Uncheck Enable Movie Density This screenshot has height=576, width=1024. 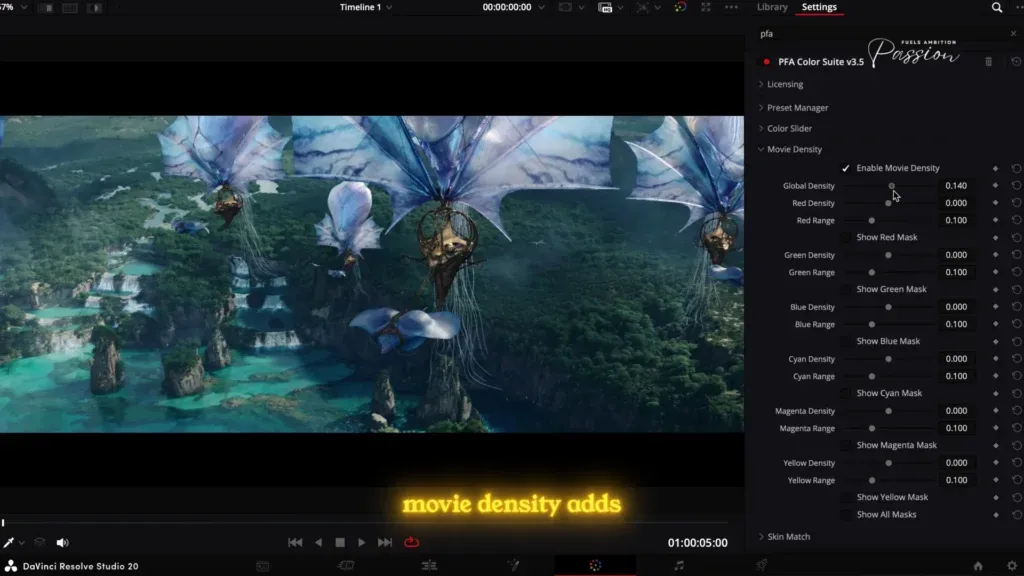point(846,168)
